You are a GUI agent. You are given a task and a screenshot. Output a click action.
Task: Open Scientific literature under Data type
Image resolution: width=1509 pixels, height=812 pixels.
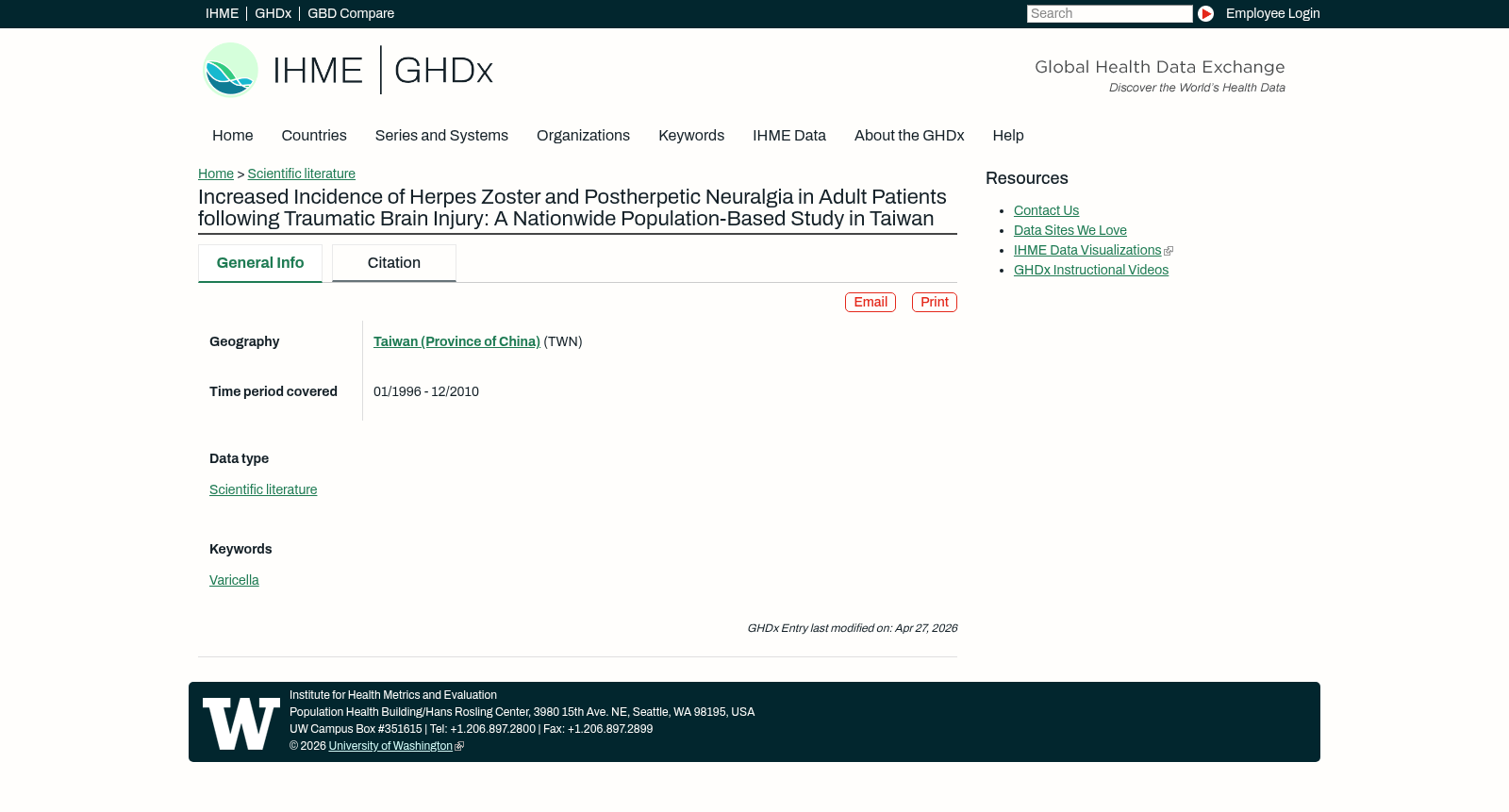(263, 489)
